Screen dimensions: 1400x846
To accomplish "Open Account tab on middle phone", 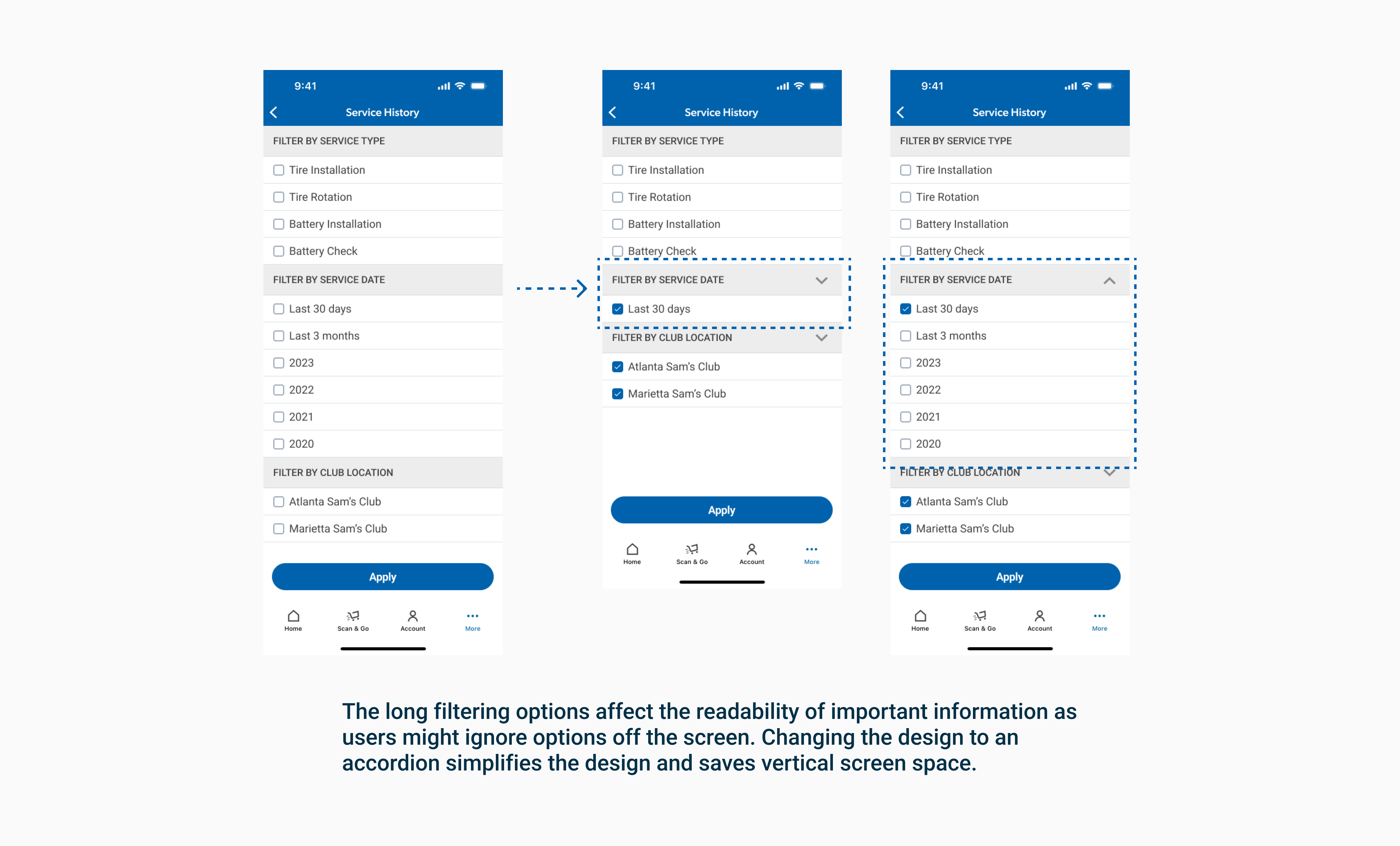I will [x=752, y=553].
